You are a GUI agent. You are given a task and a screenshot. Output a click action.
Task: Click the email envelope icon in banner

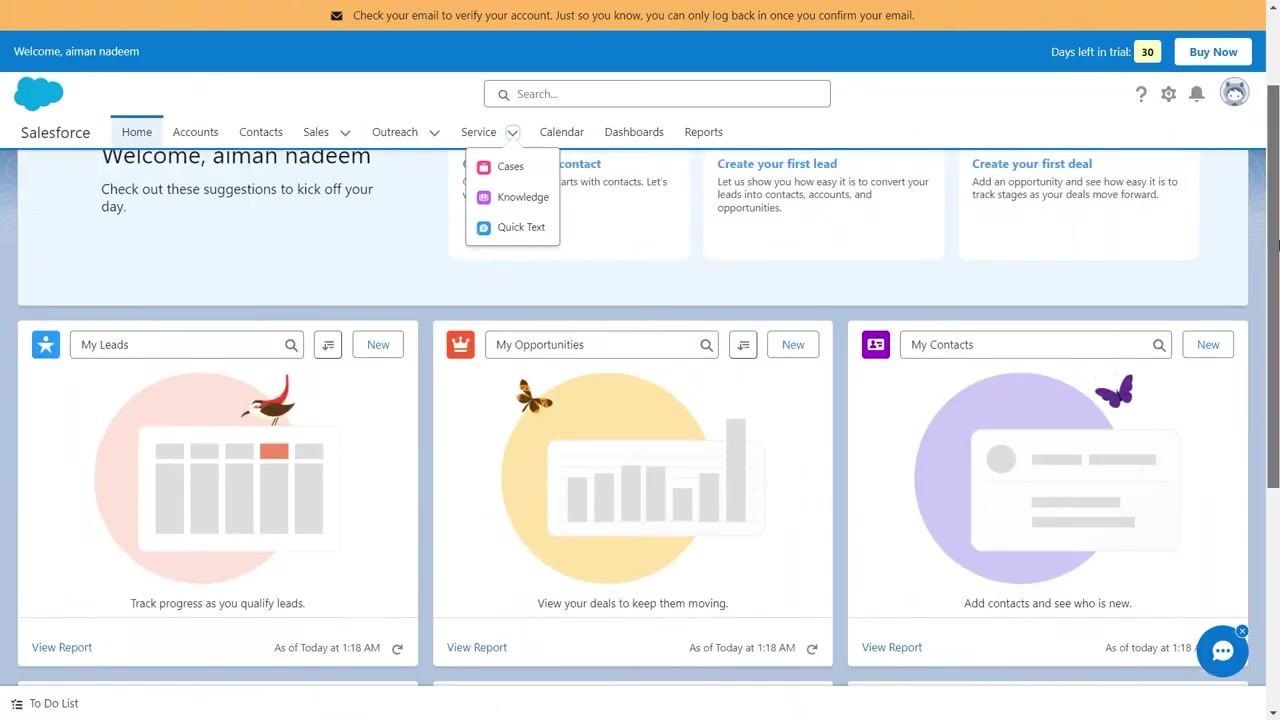(336, 16)
